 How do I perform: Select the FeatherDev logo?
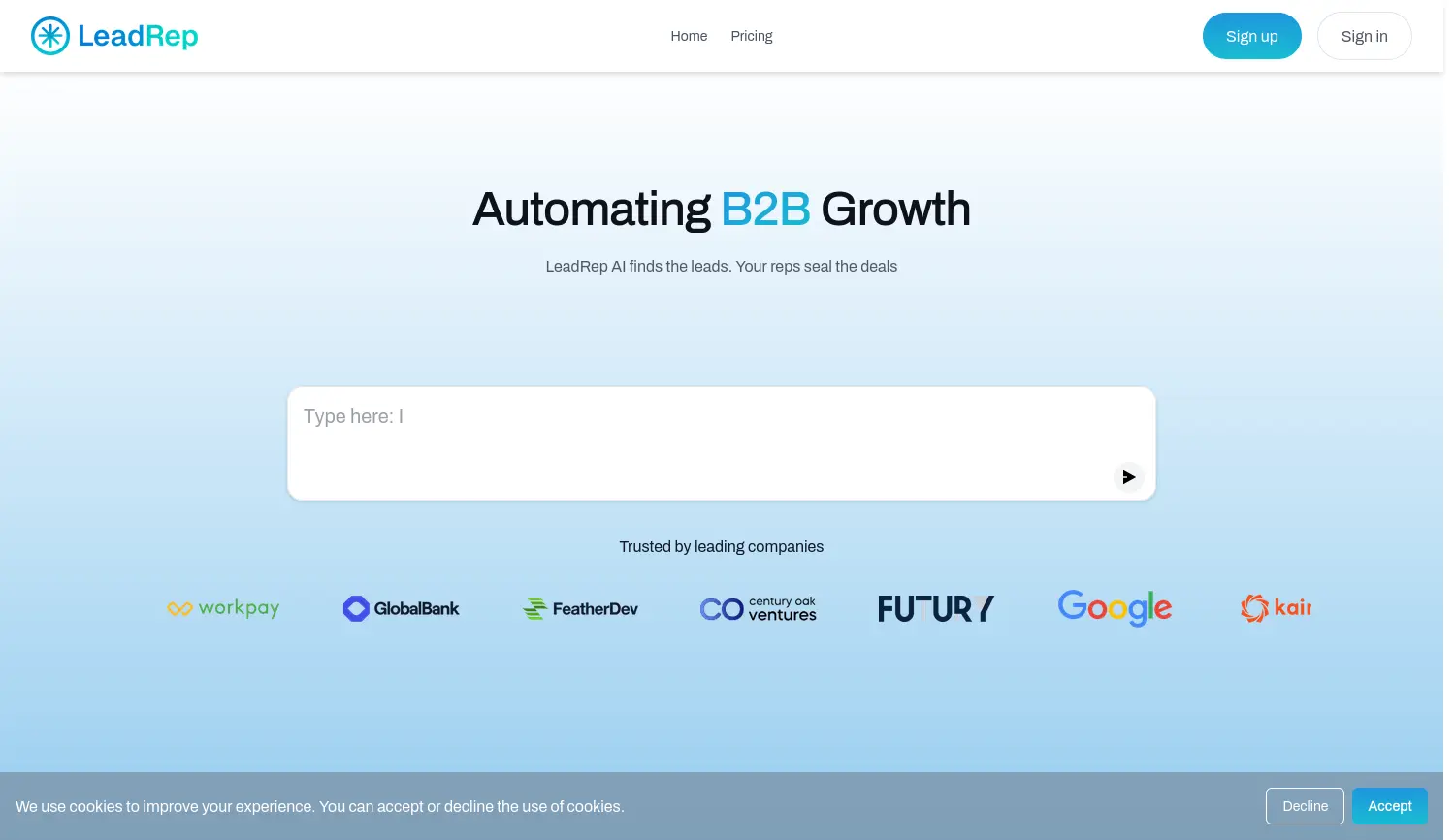(580, 608)
